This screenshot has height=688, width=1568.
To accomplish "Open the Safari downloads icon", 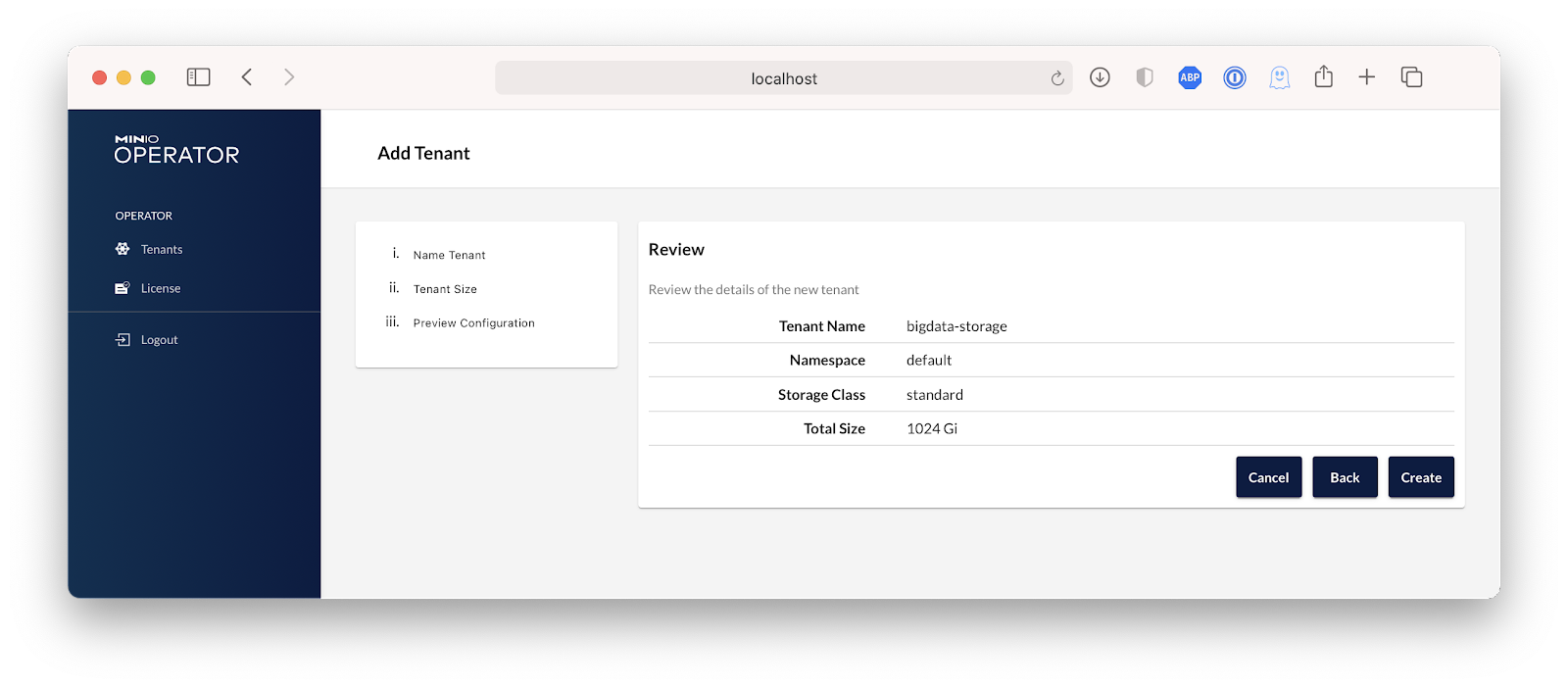I will coord(1100,77).
